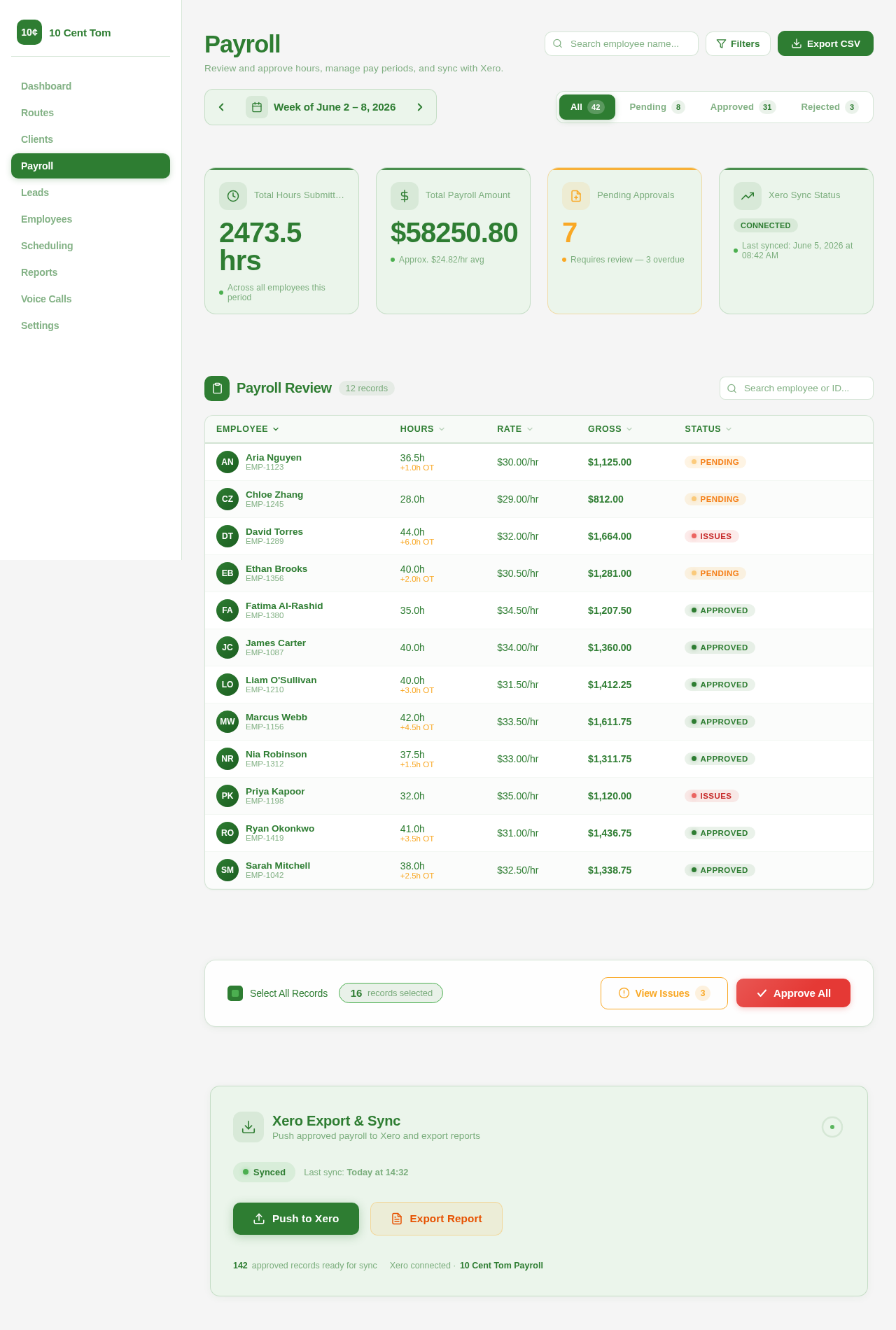Click the ISSUES status badge for David Torres
This screenshot has height=1330, width=896.
(x=712, y=536)
